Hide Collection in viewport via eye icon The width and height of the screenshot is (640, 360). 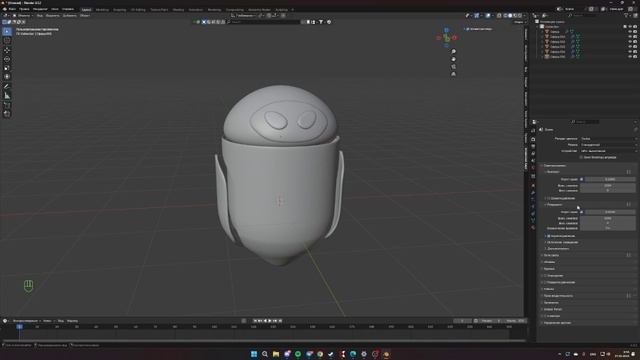[x=630, y=27]
